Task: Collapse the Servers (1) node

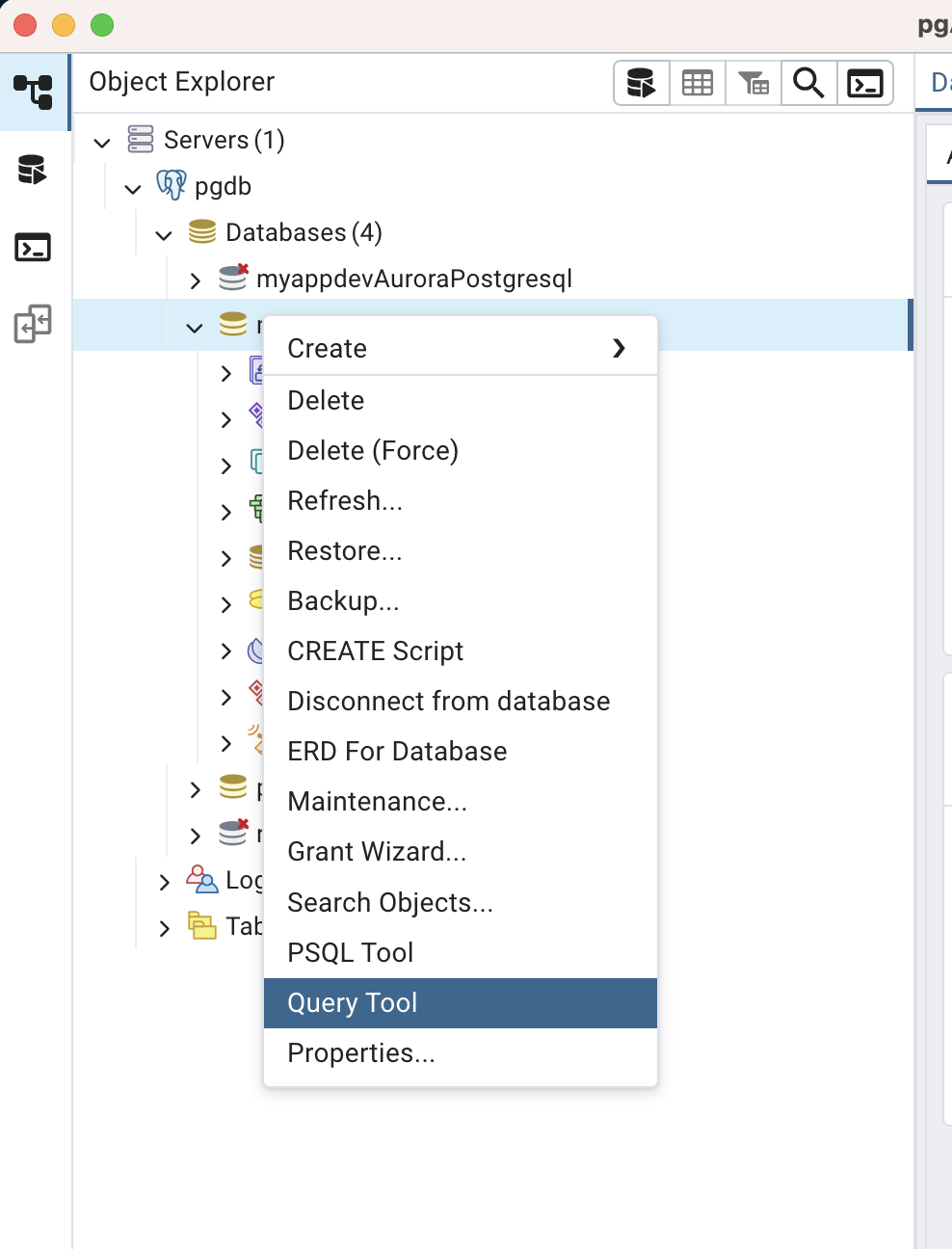Action: 102,143
